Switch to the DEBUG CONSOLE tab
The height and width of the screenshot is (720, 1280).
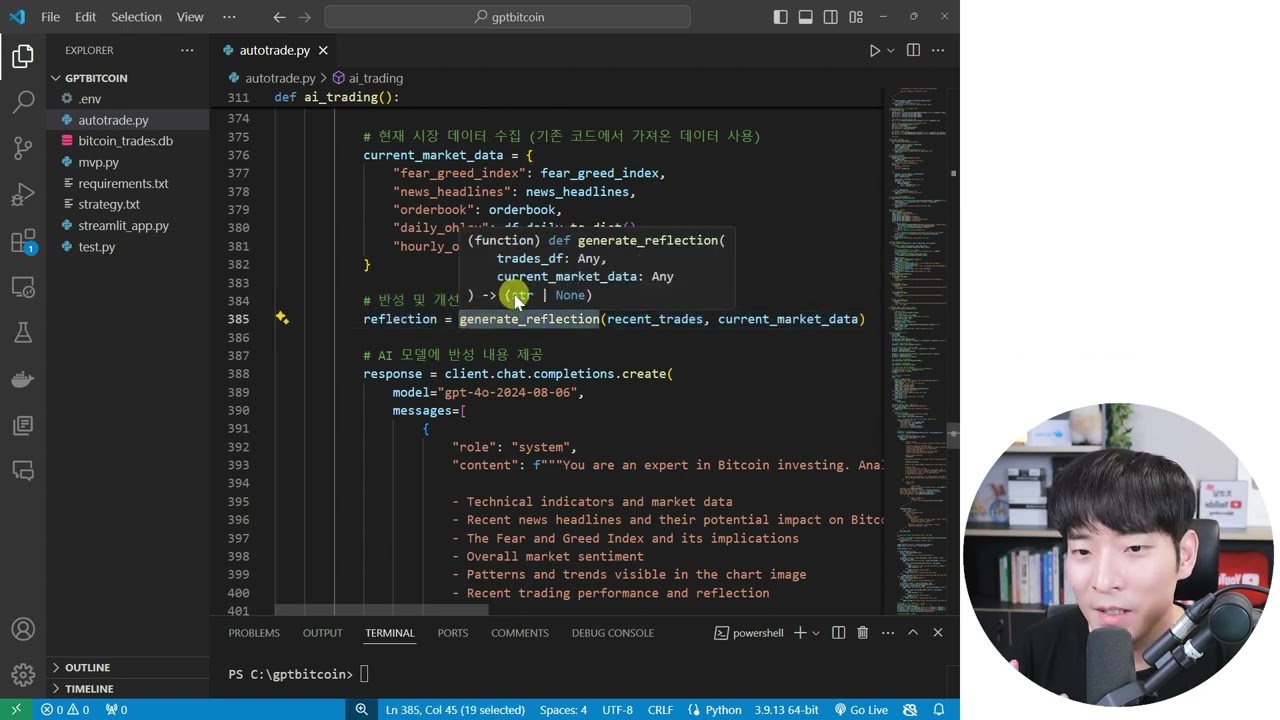tap(612, 633)
